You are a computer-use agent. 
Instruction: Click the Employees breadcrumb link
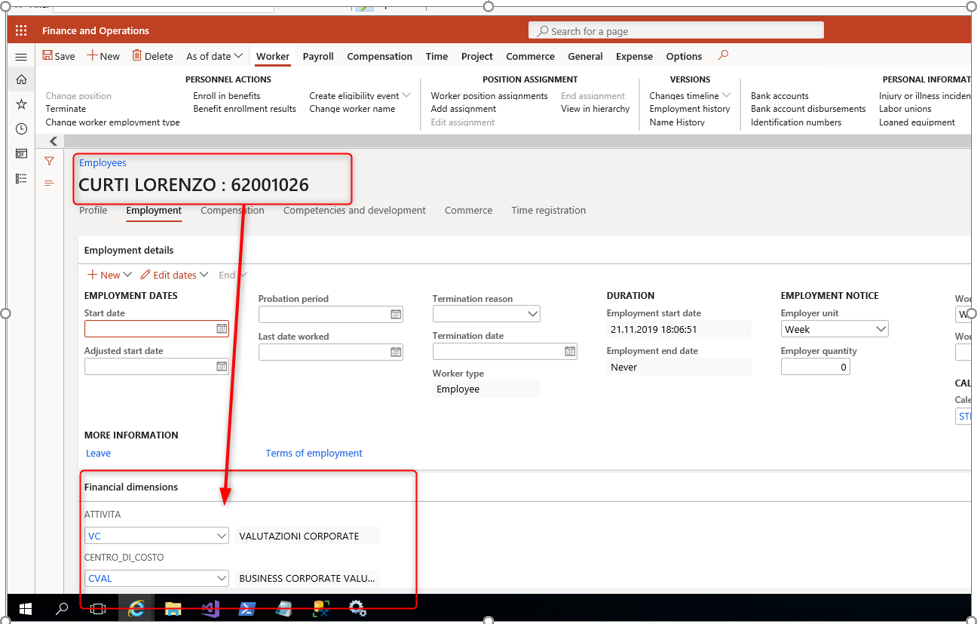coord(102,162)
